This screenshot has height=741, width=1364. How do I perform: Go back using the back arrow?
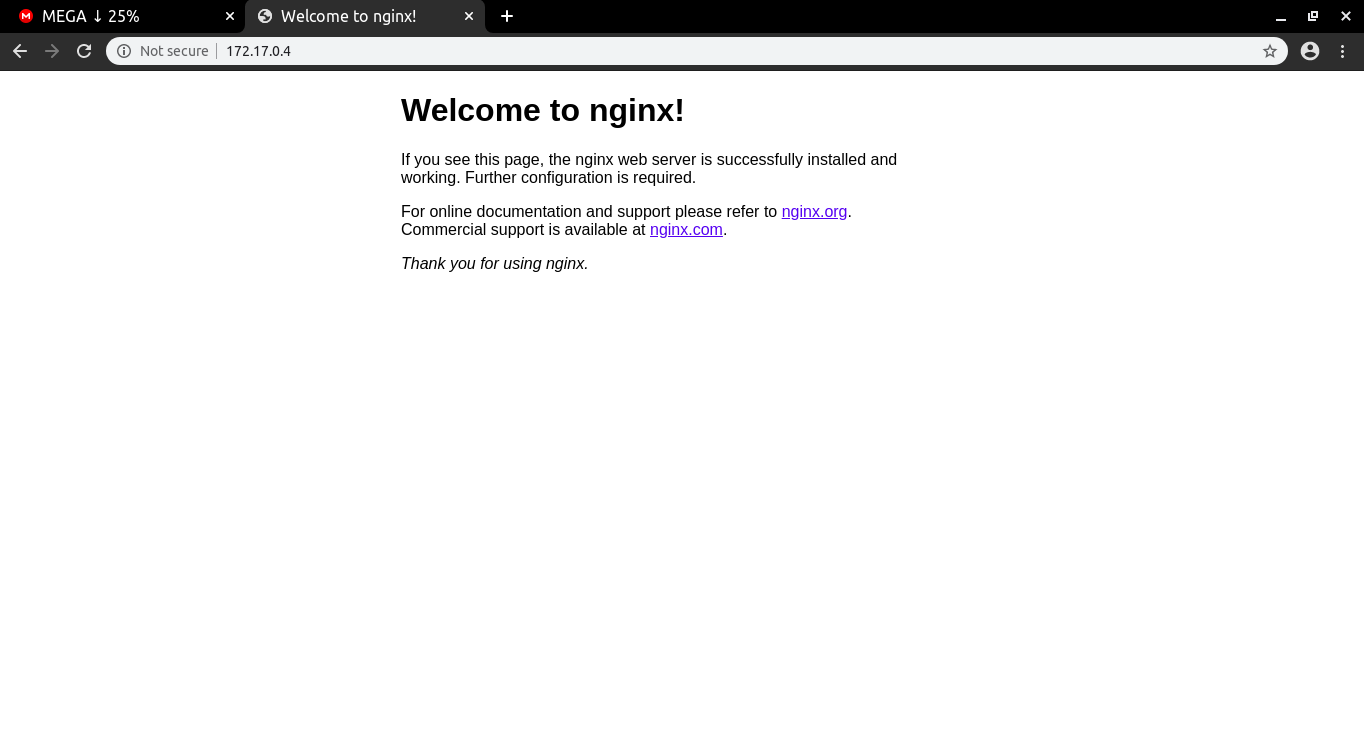coord(20,51)
